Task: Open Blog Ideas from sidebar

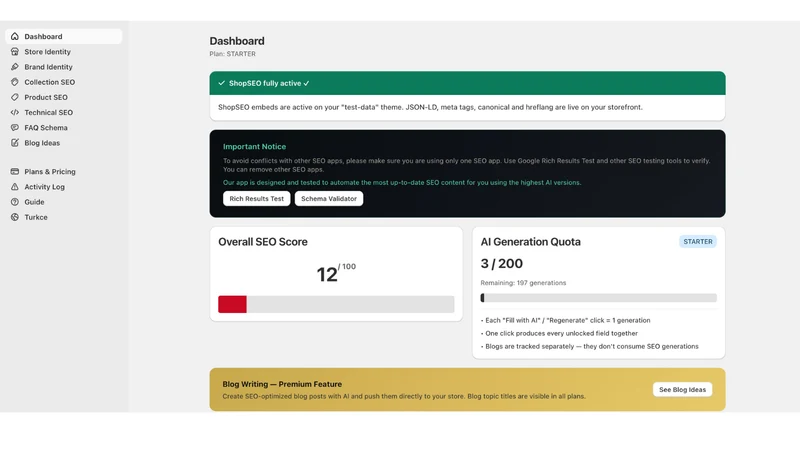Action: (64, 143)
